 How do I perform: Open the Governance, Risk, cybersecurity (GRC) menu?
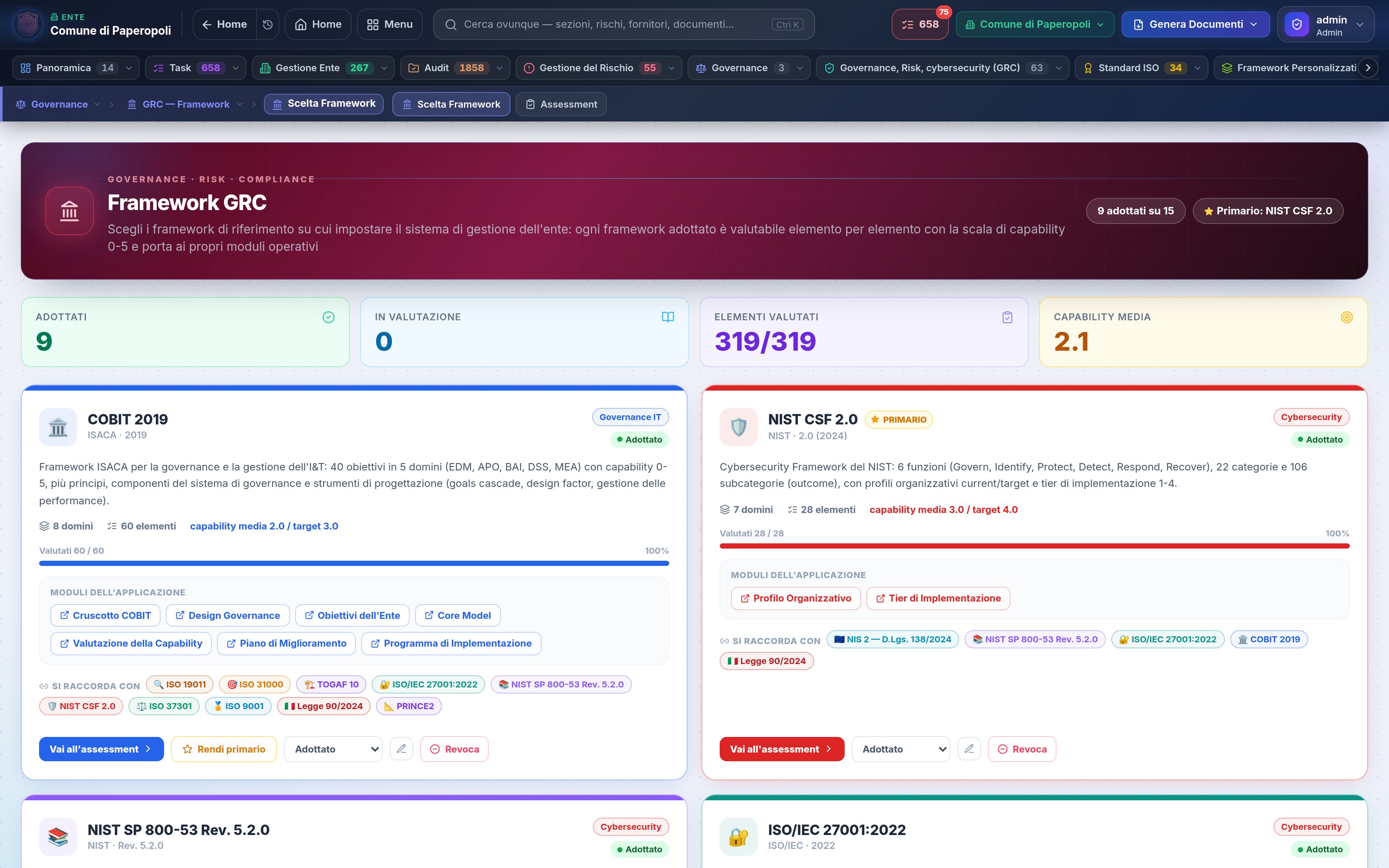pos(942,68)
